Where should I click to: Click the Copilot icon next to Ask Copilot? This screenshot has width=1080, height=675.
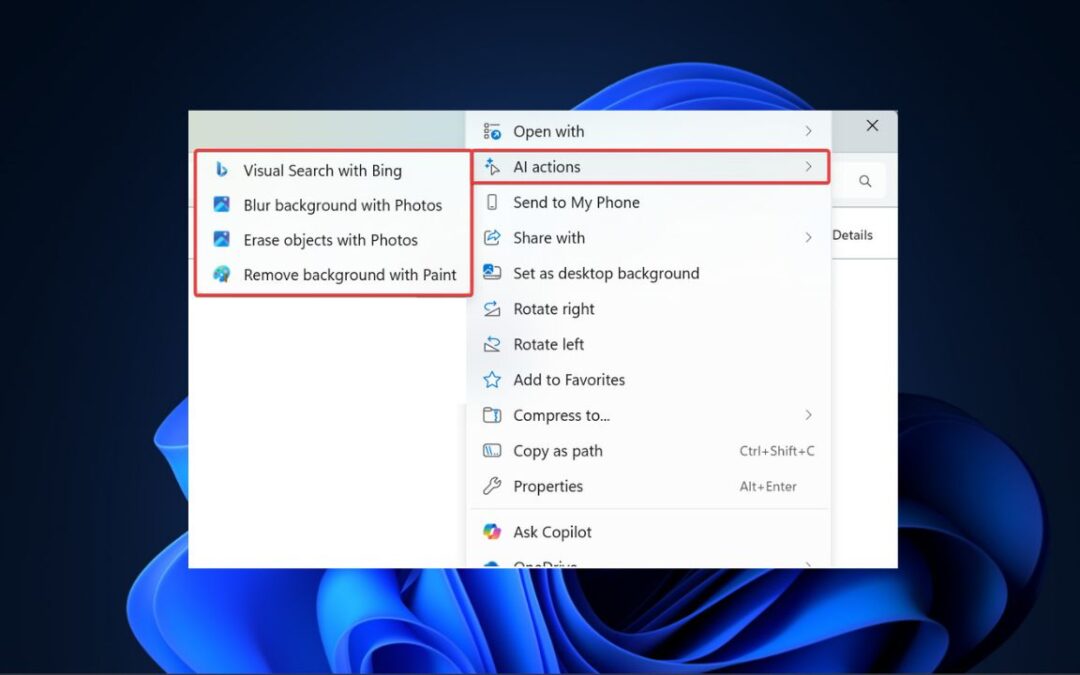[491, 531]
